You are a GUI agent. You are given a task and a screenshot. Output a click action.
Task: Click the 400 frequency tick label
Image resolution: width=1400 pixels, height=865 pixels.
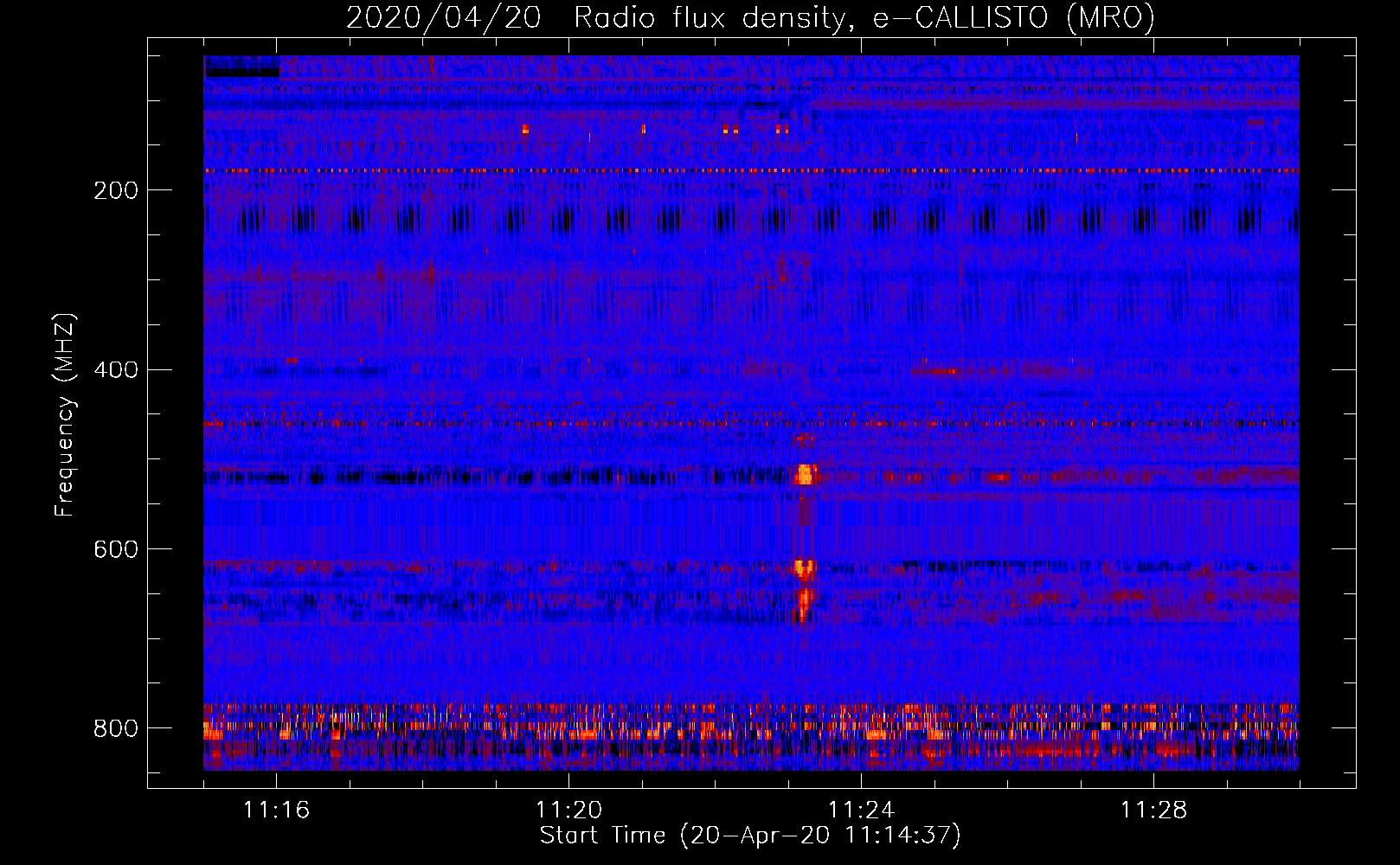pyautogui.click(x=116, y=370)
